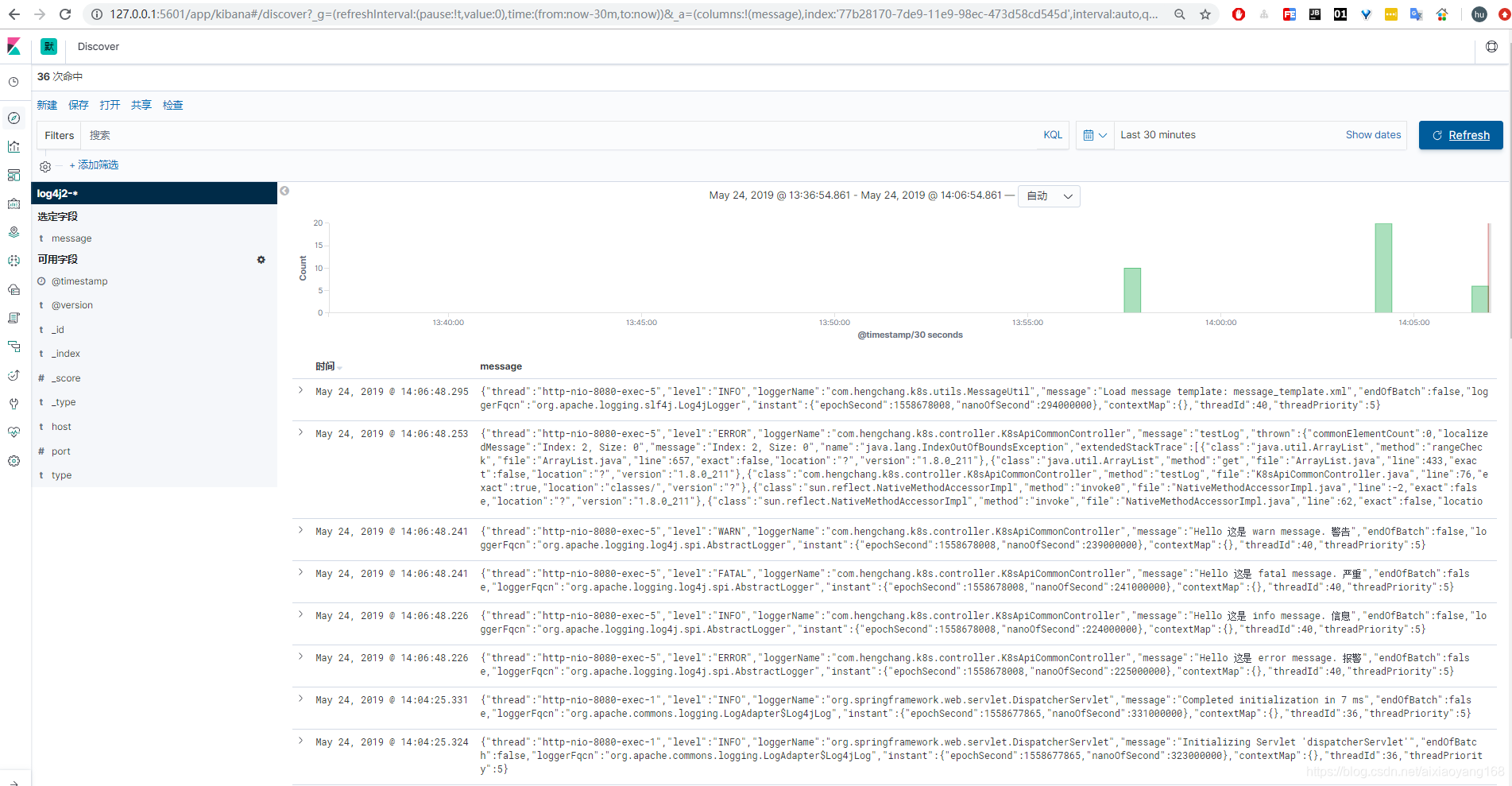The width and height of the screenshot is (1512, 786).
Task: Open the 自动 interval dropdown
Action: click(1049, 196)
